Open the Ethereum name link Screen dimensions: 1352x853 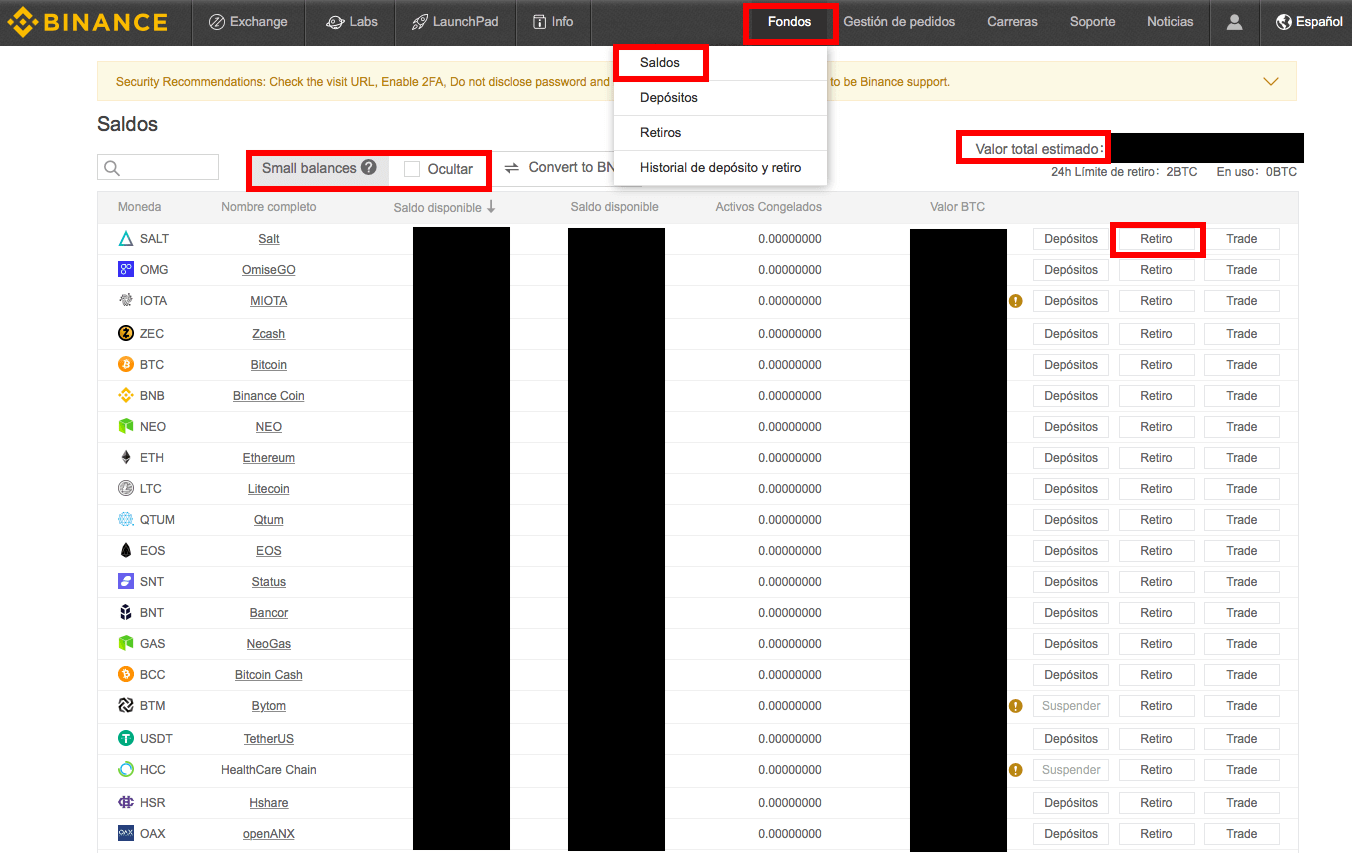[269, 458]
